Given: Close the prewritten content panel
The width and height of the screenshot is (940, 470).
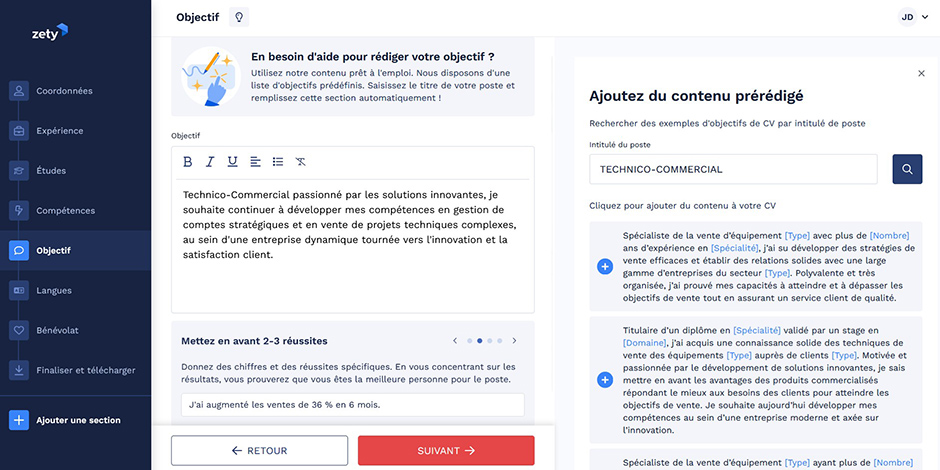Looking at the screenshot, I should [x=921, y=74].
